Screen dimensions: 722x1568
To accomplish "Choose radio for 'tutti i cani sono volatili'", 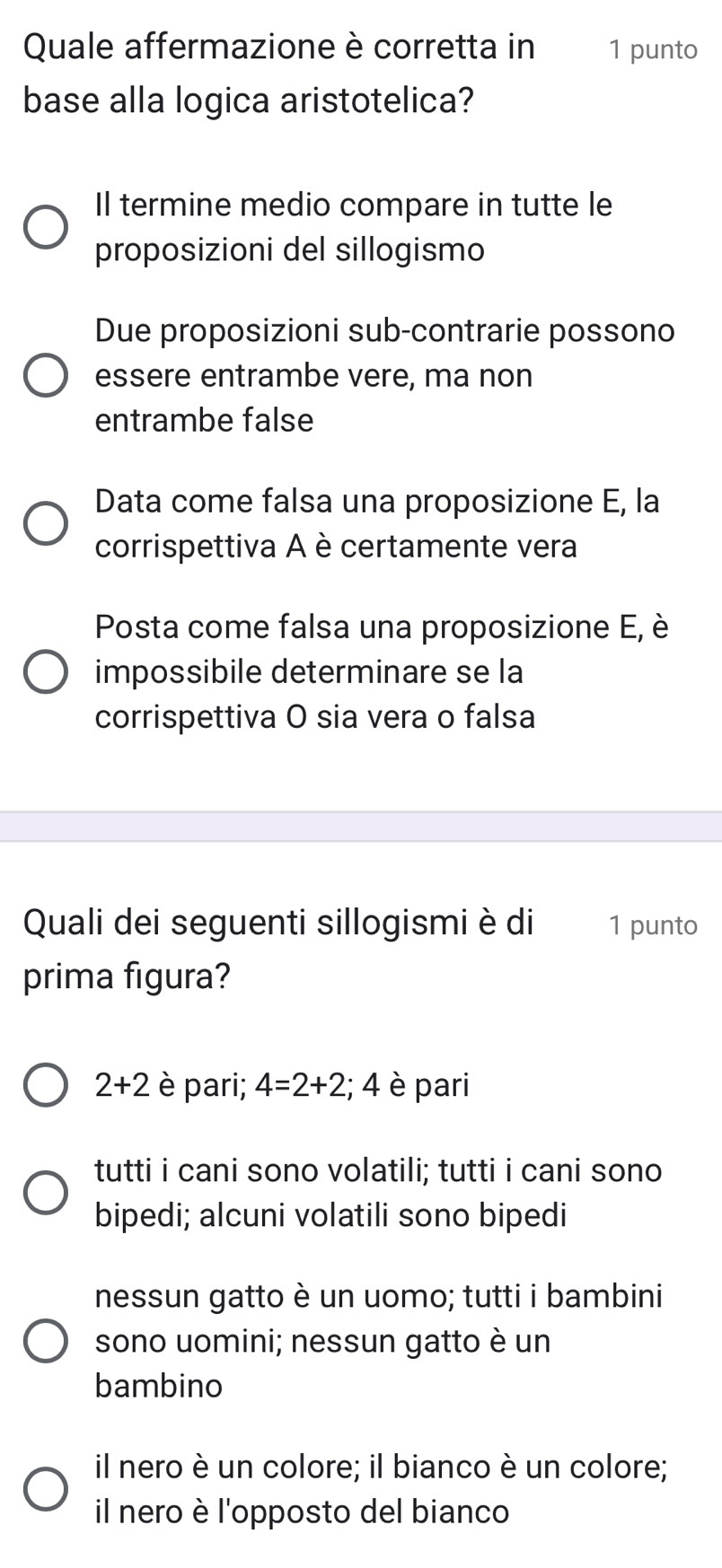I will tap(45, 1193).
